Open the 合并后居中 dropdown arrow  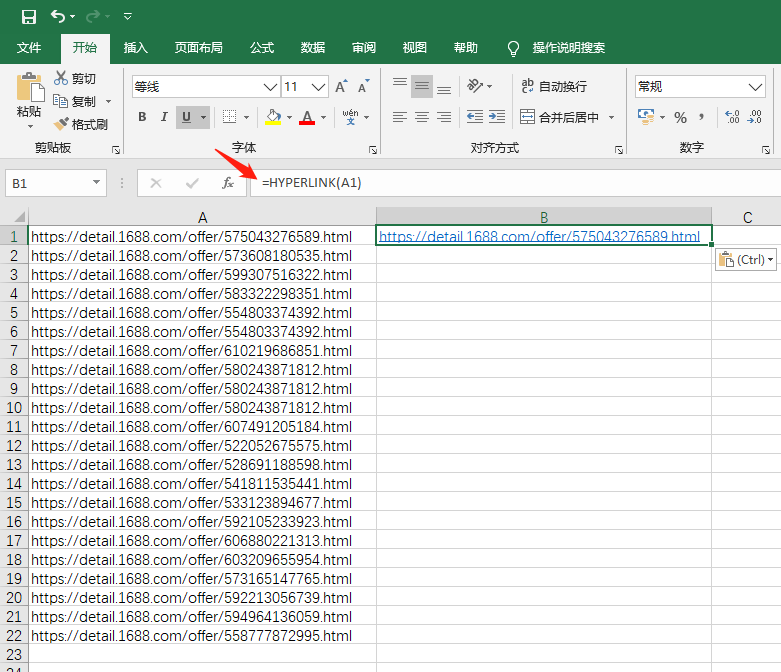(x=611, y=118)
